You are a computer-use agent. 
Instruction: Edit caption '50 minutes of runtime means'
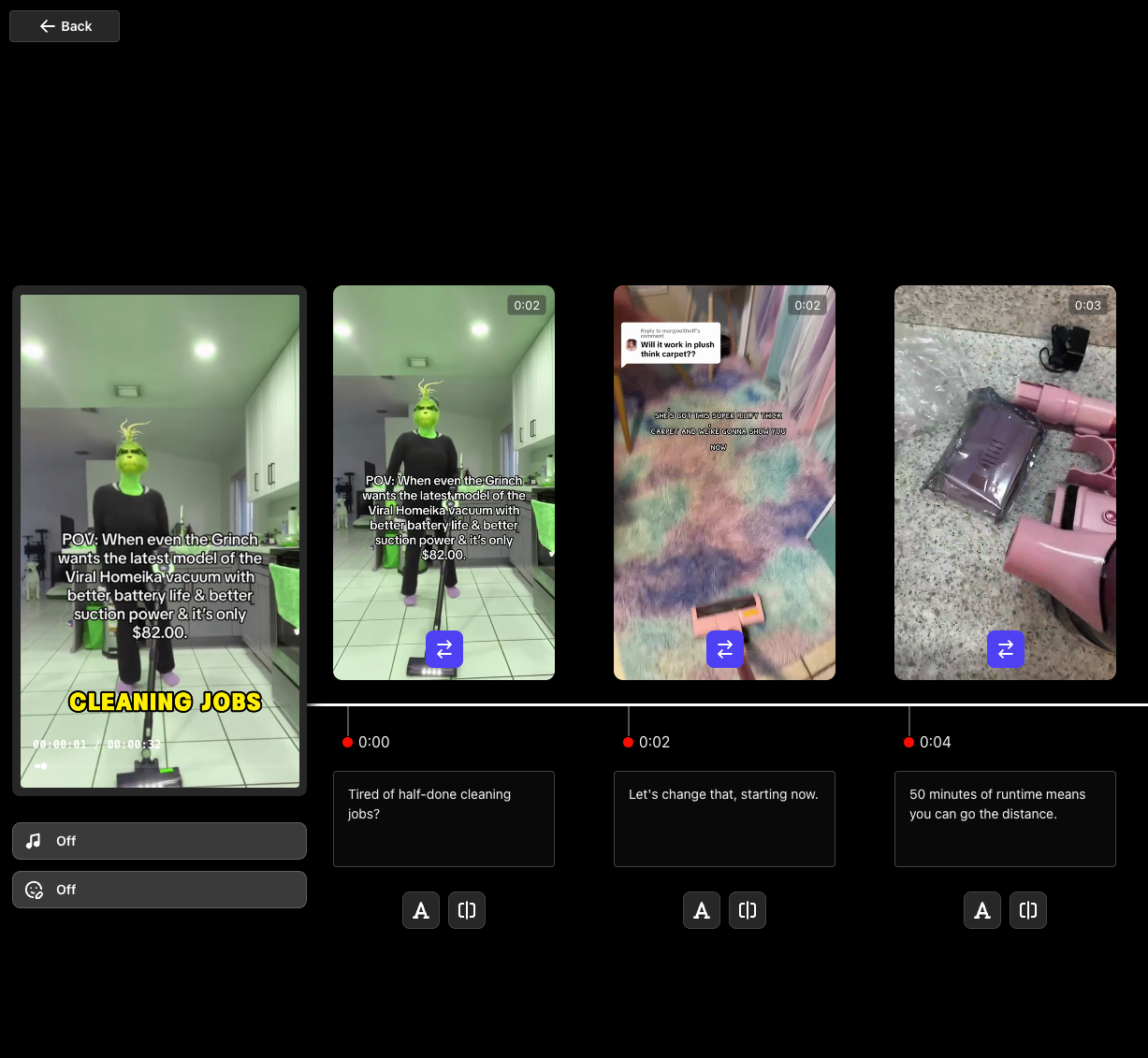coord(1005,819)
